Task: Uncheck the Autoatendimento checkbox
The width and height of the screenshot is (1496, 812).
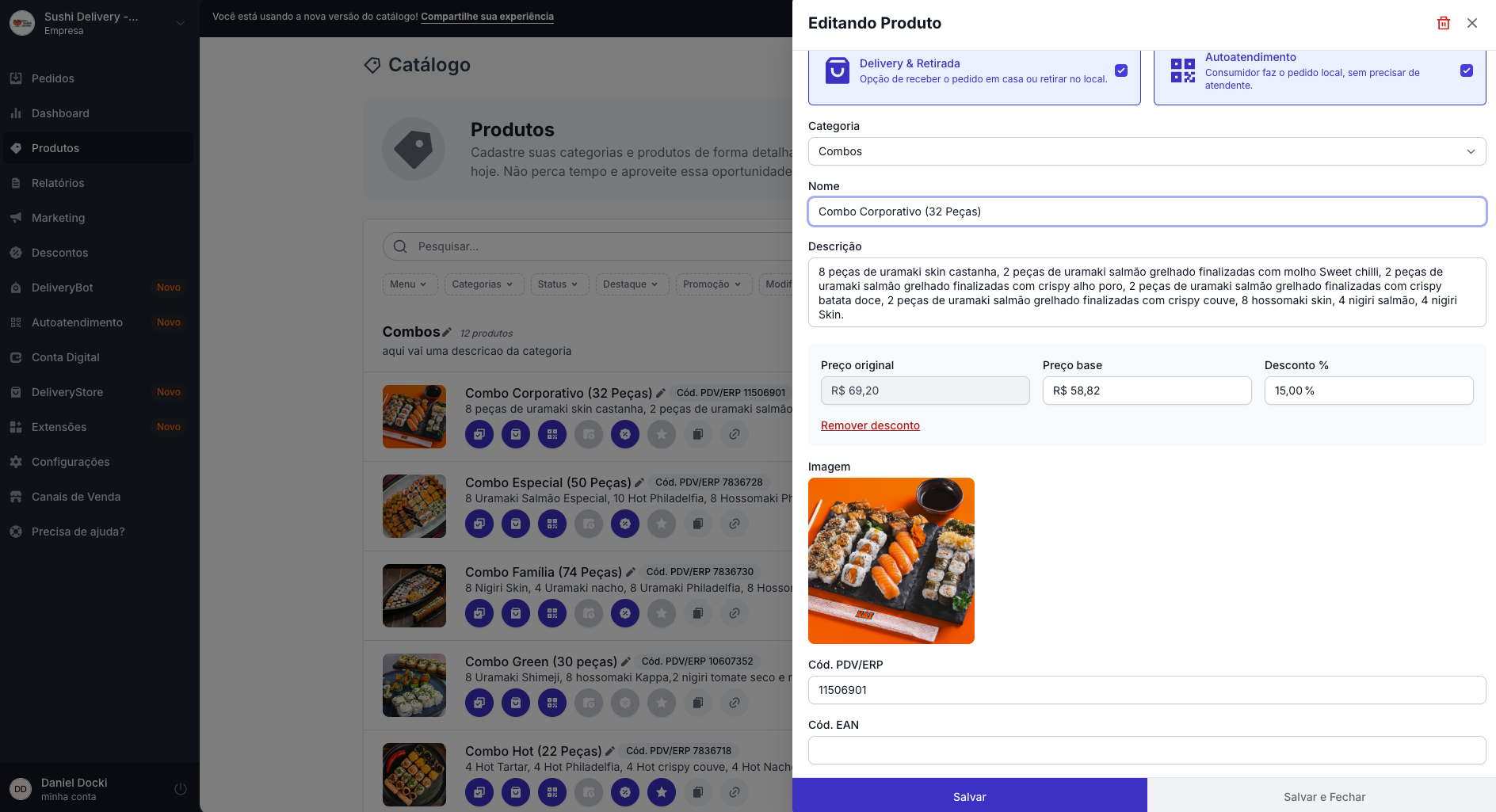Action: click(x=1467, y=71)
